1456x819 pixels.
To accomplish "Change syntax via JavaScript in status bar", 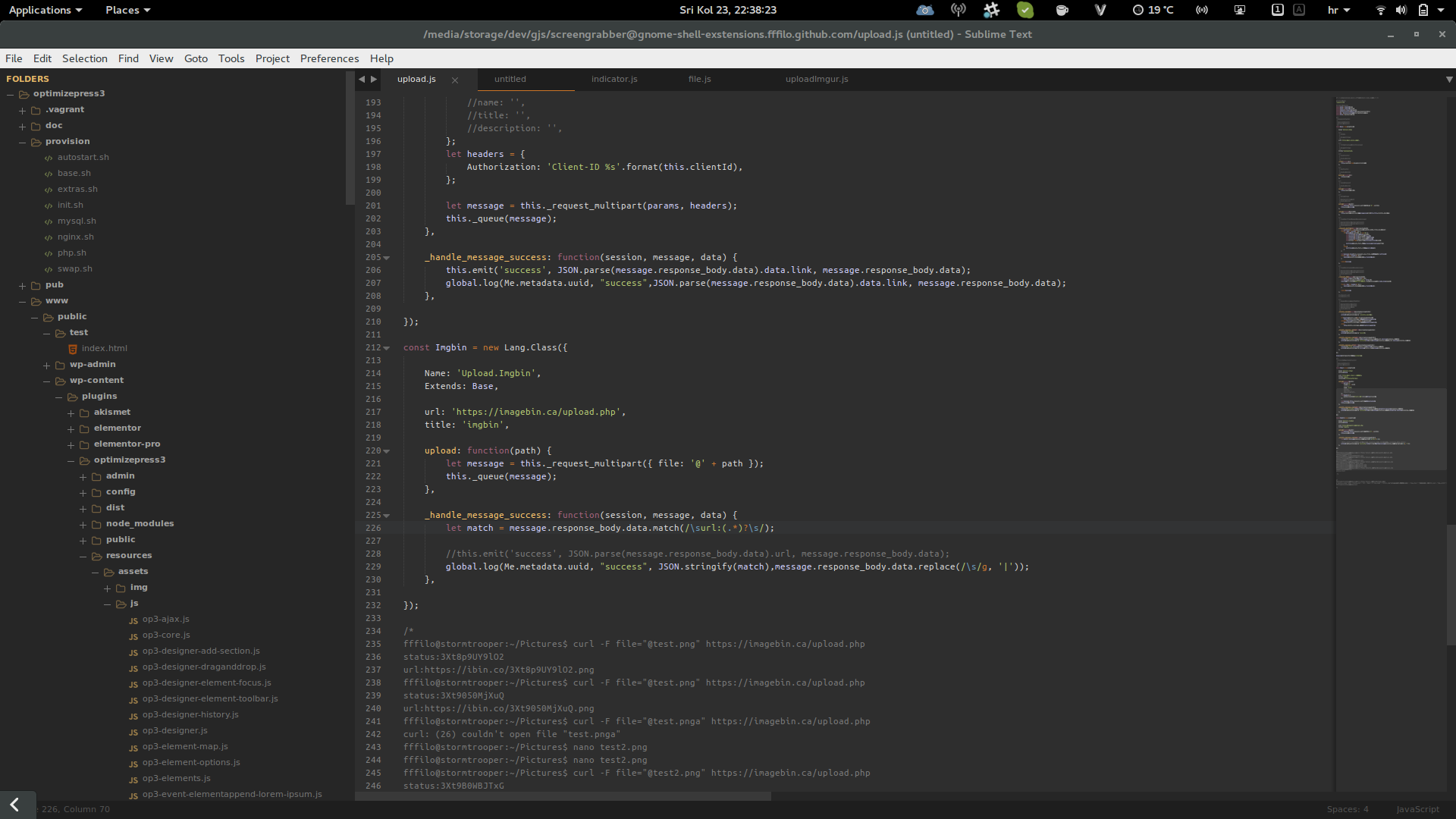I will 1417,809.
